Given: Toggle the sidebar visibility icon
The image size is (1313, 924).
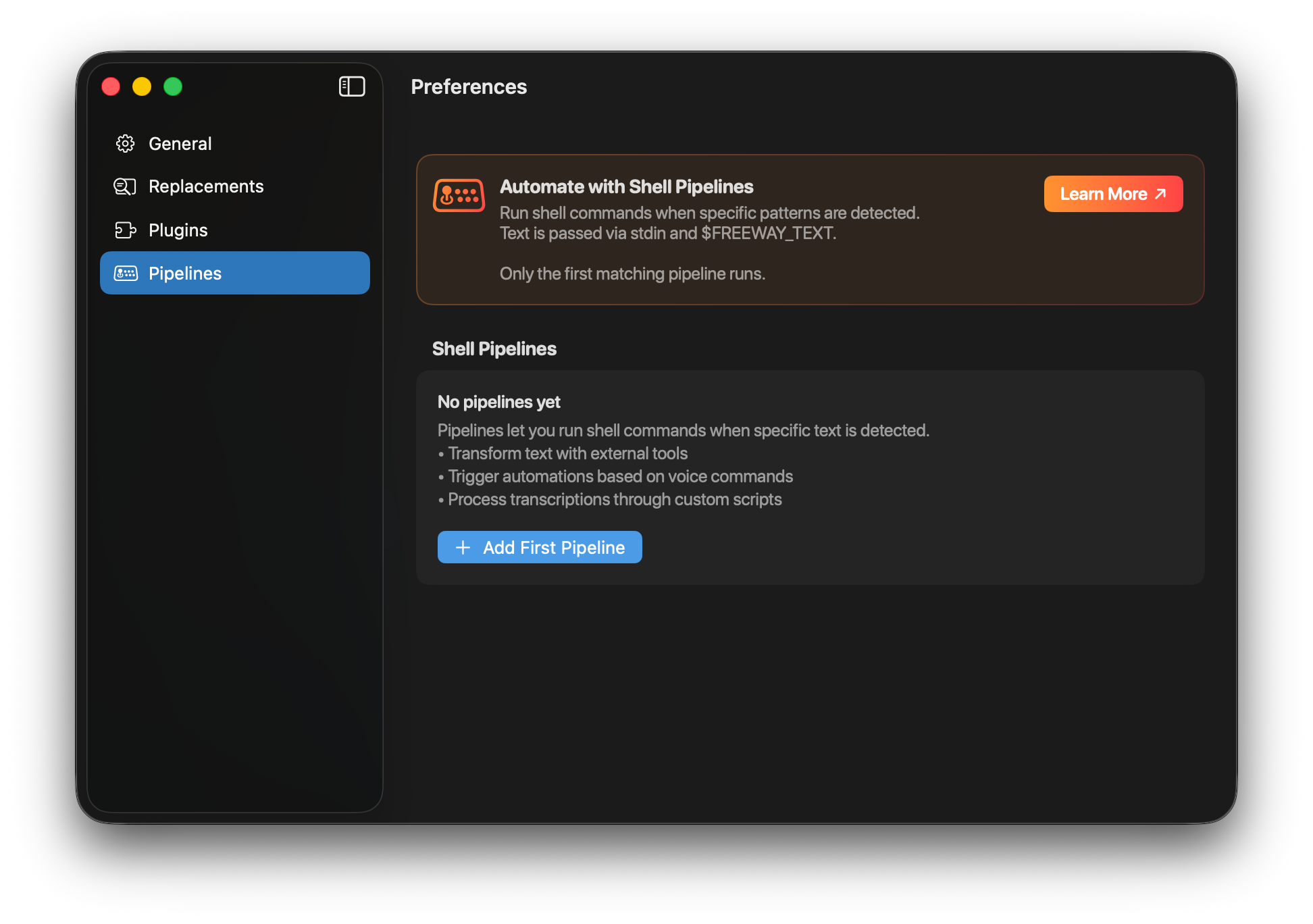Looking at the screenshot, I should tap(352, 86).
